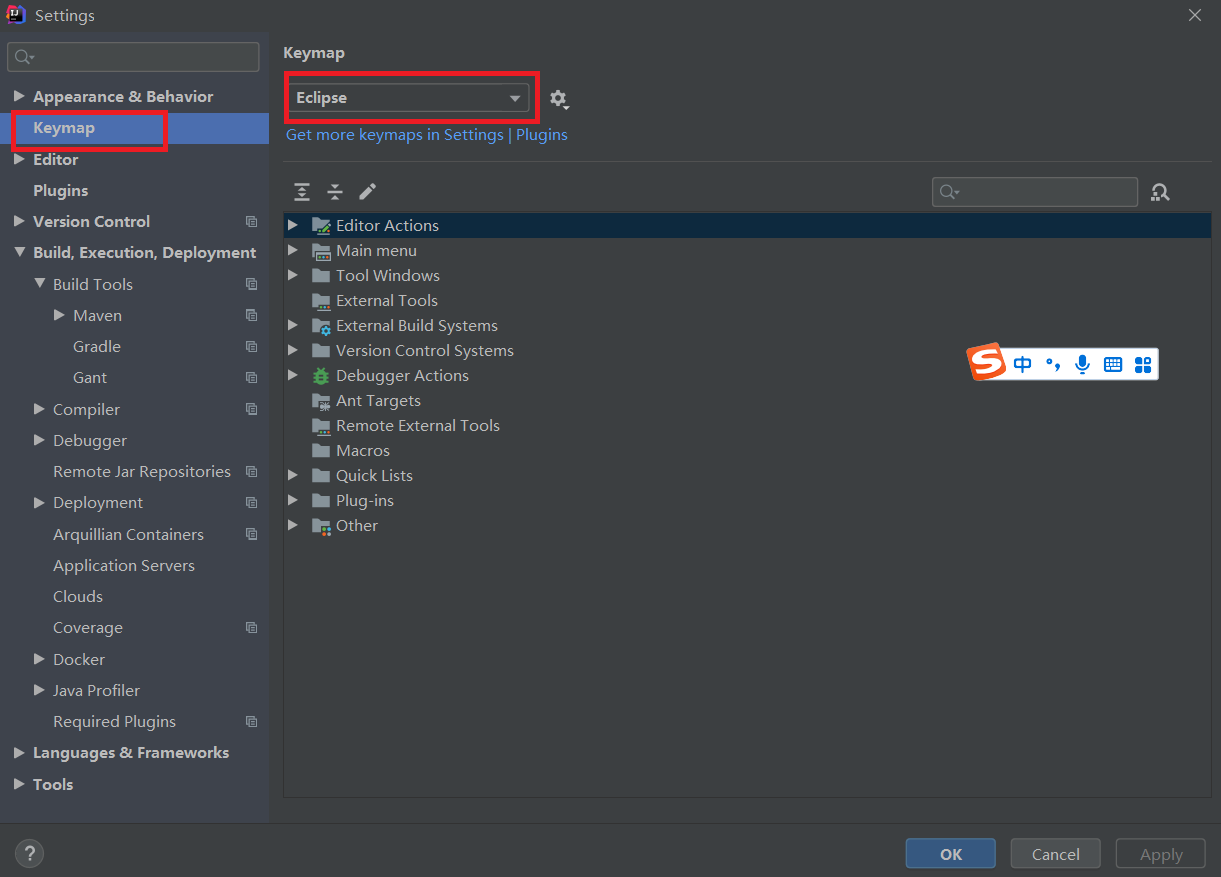The image size is (1221, 877).
Task: Expand the Editor Actions tree node
Action: (293, 225)
